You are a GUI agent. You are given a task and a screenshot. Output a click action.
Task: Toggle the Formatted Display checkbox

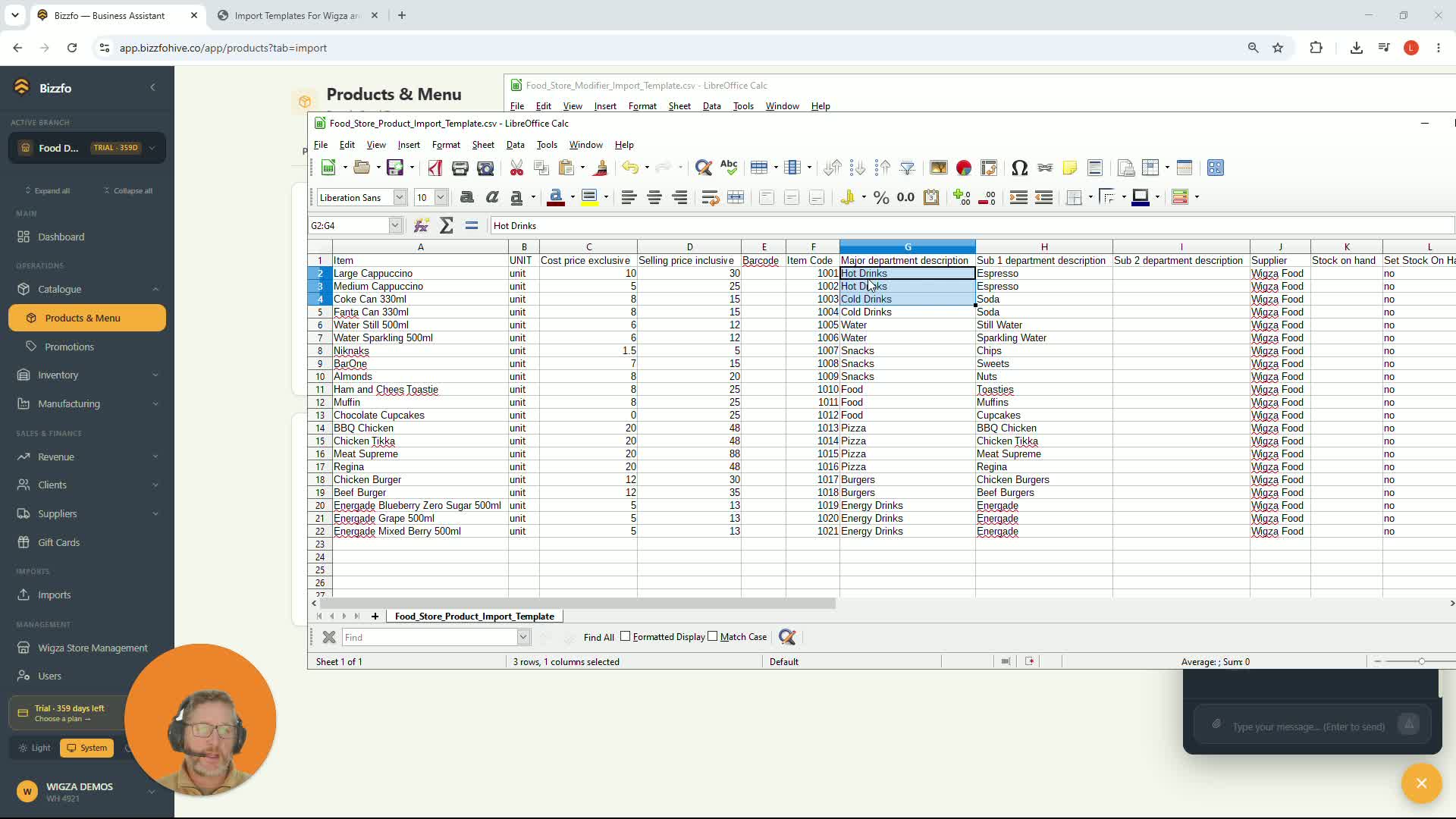click(x=626, y=636)
